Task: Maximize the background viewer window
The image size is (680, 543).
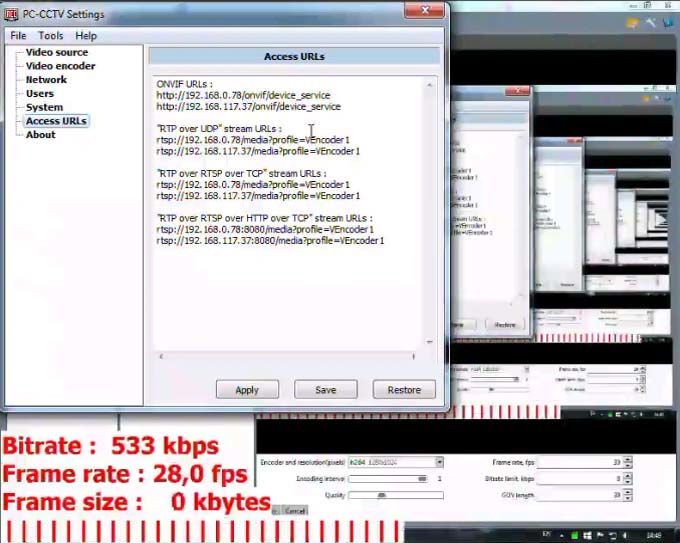Action: (647, 5)
